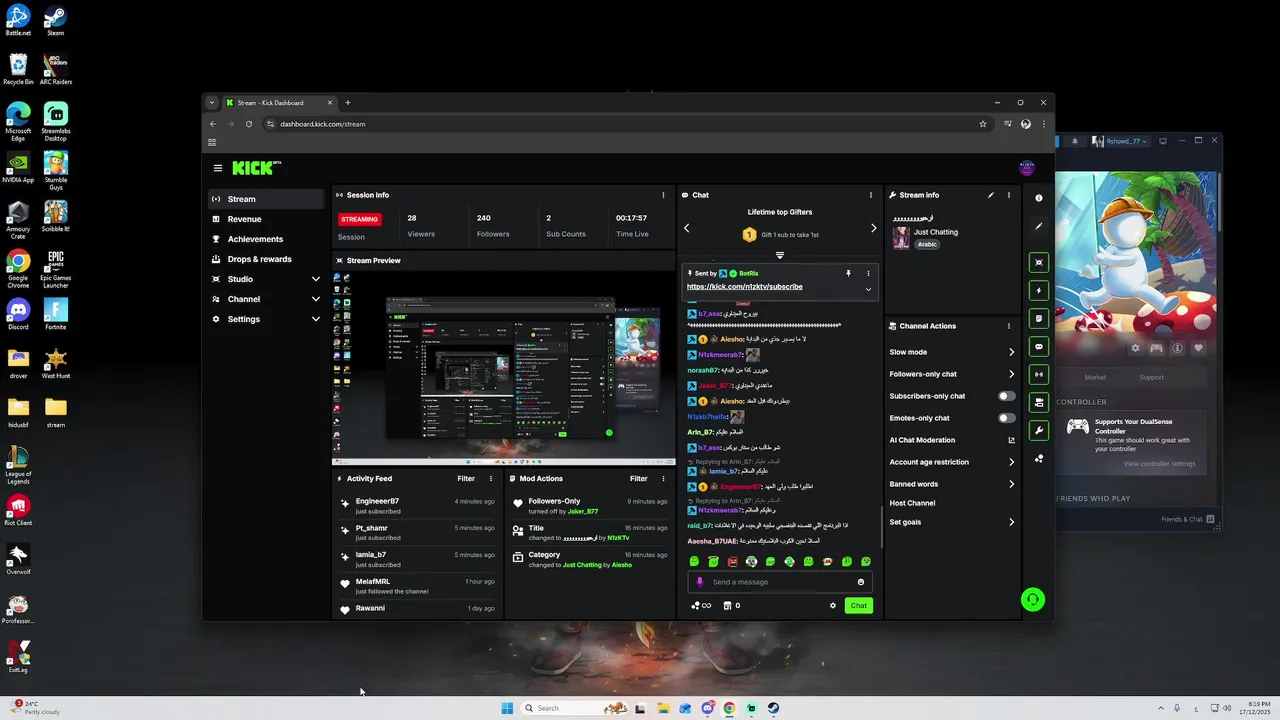Image resolution: width=1280 pixels, height=720 pixels.
Task: Open Account age restriction options
Action: tap(1011, 462)
